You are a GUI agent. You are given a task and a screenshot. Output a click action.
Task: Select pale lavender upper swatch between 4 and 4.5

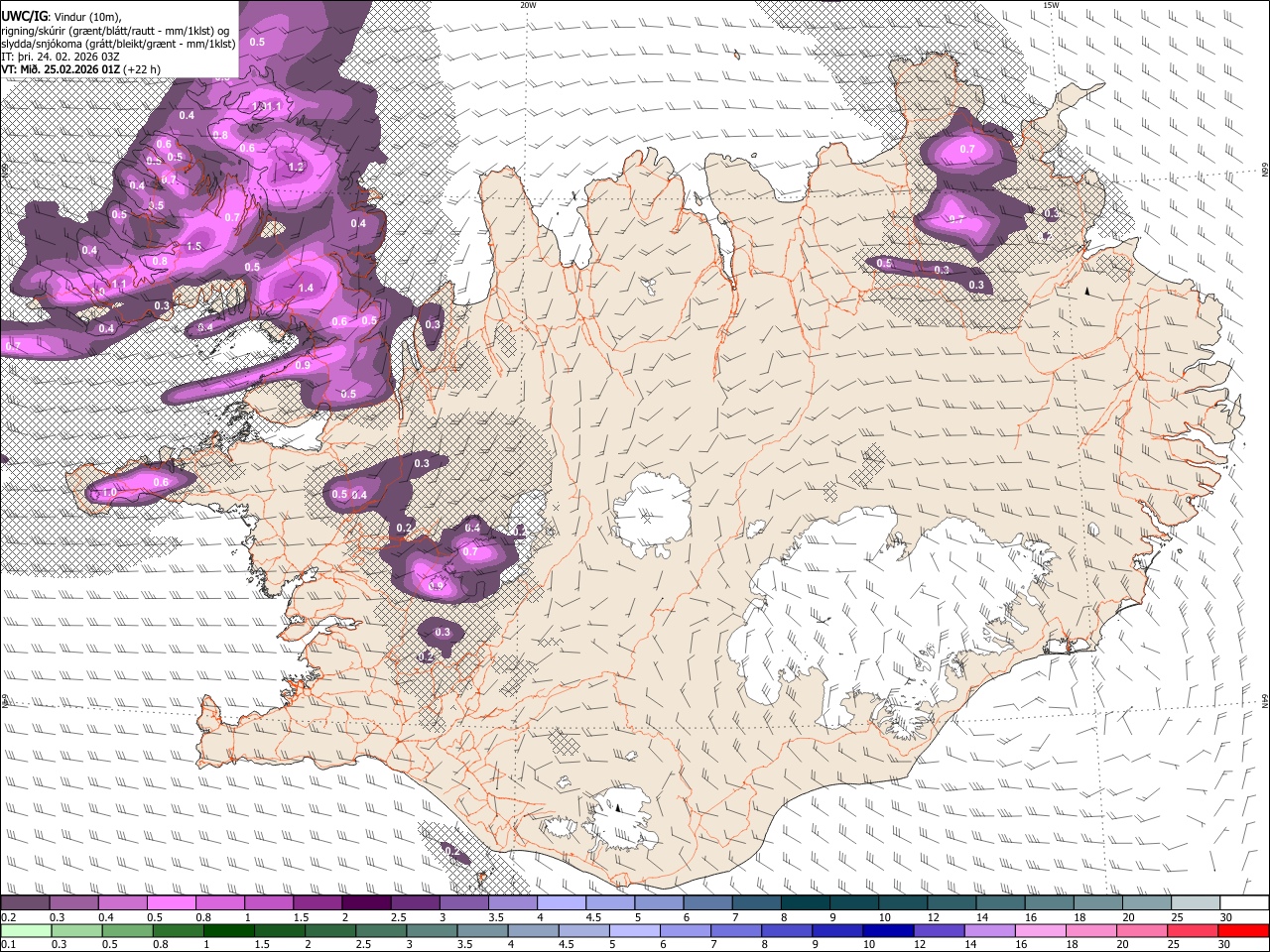(x=562, y=902)
